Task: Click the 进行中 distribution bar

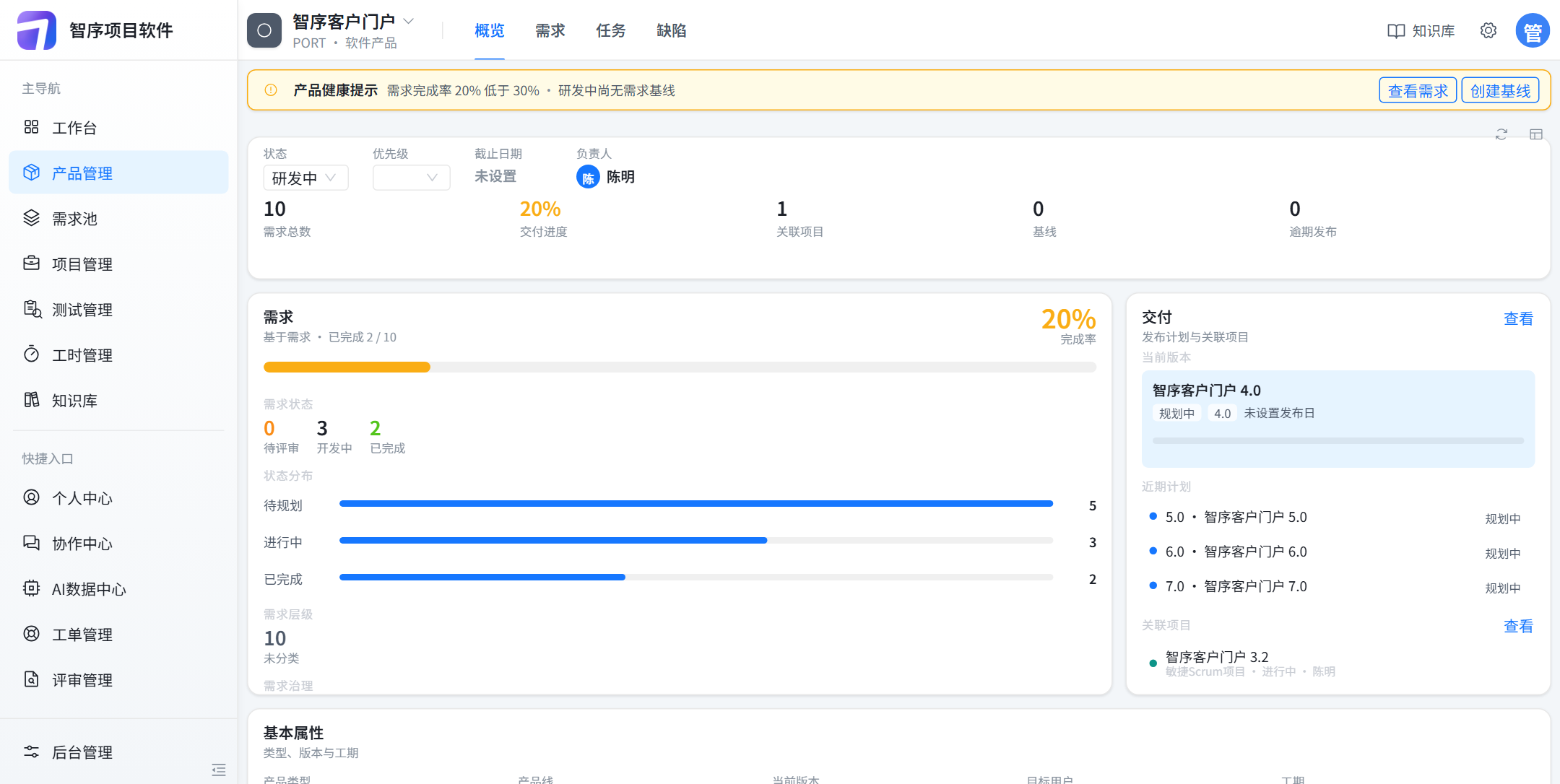Action: click(696, 541)
